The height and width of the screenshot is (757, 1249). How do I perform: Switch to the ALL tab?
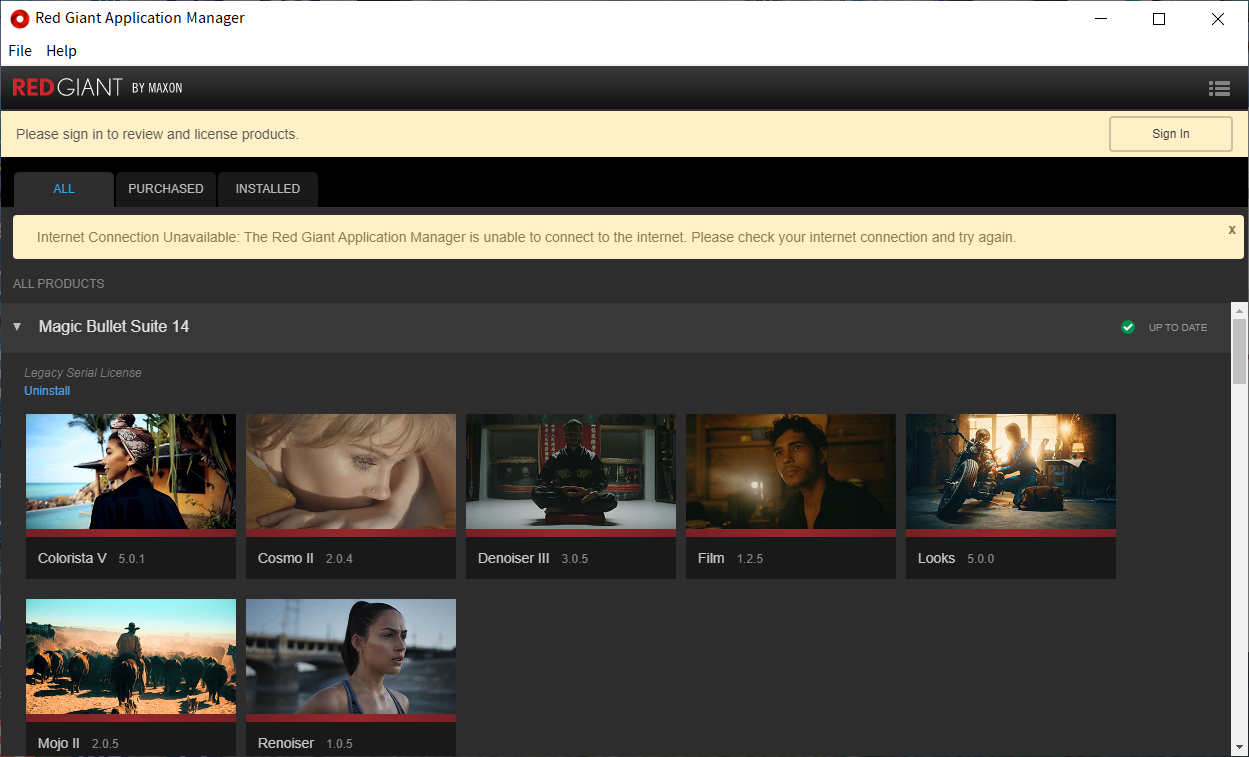(64, 189)
